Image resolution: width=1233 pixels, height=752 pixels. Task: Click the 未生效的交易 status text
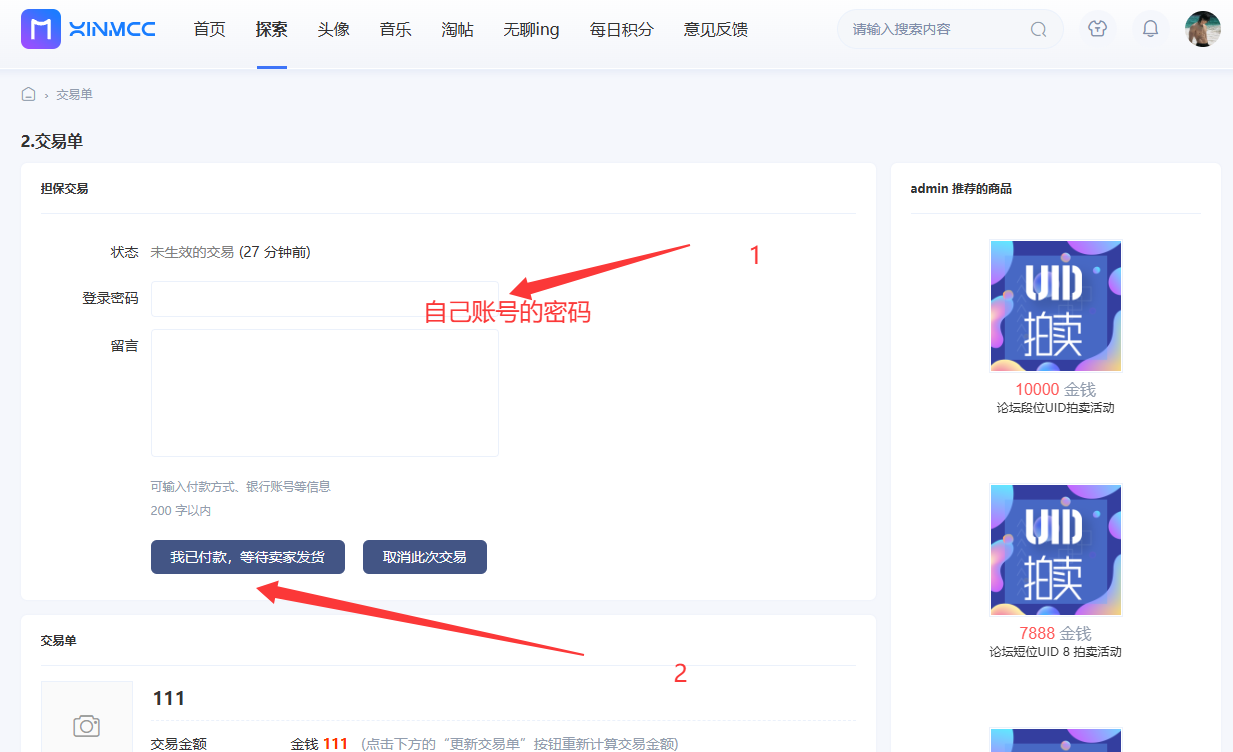pos(192,252)
